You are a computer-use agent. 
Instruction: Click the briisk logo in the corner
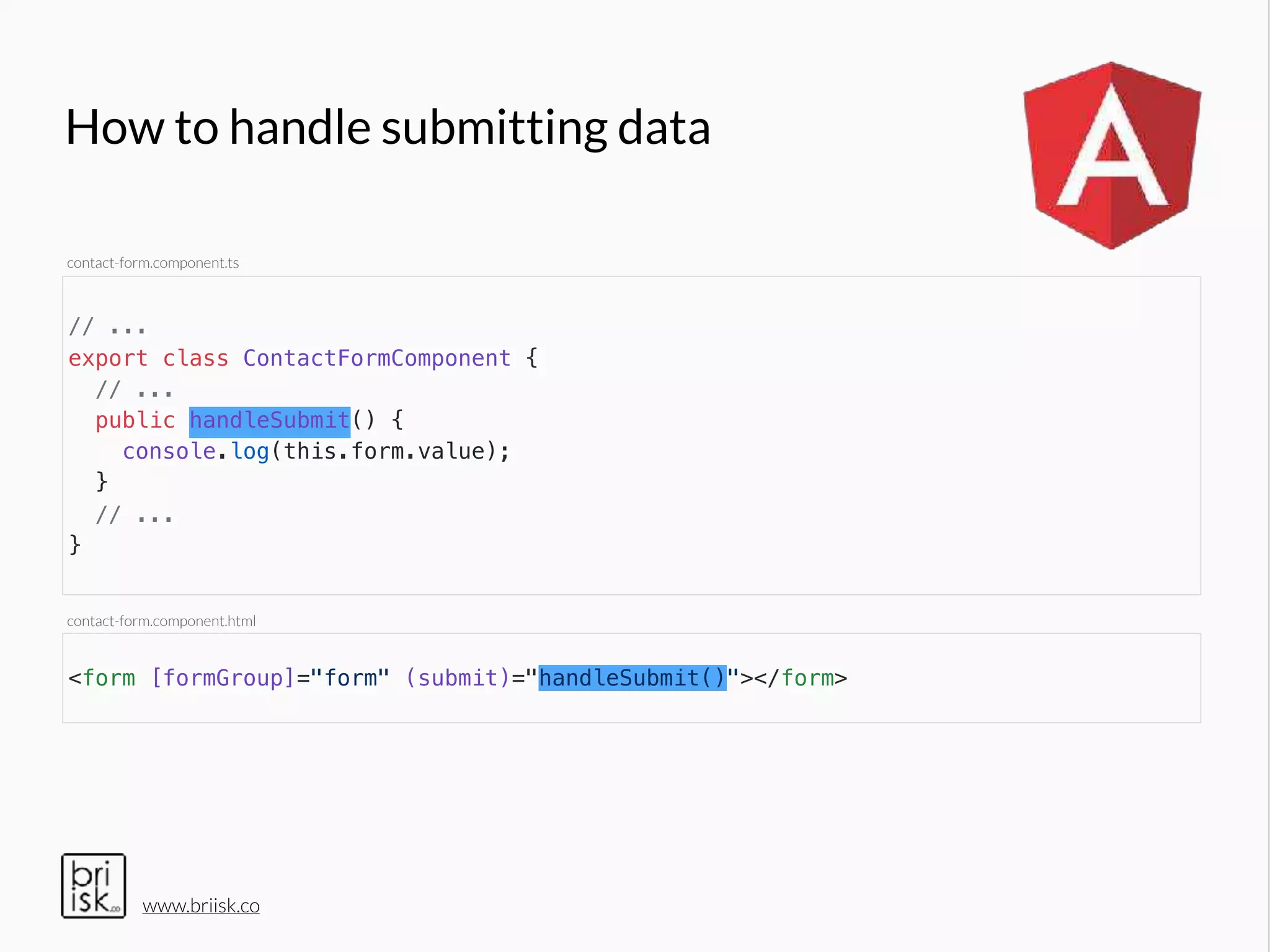pyautogui.click(x=94, y=886)
